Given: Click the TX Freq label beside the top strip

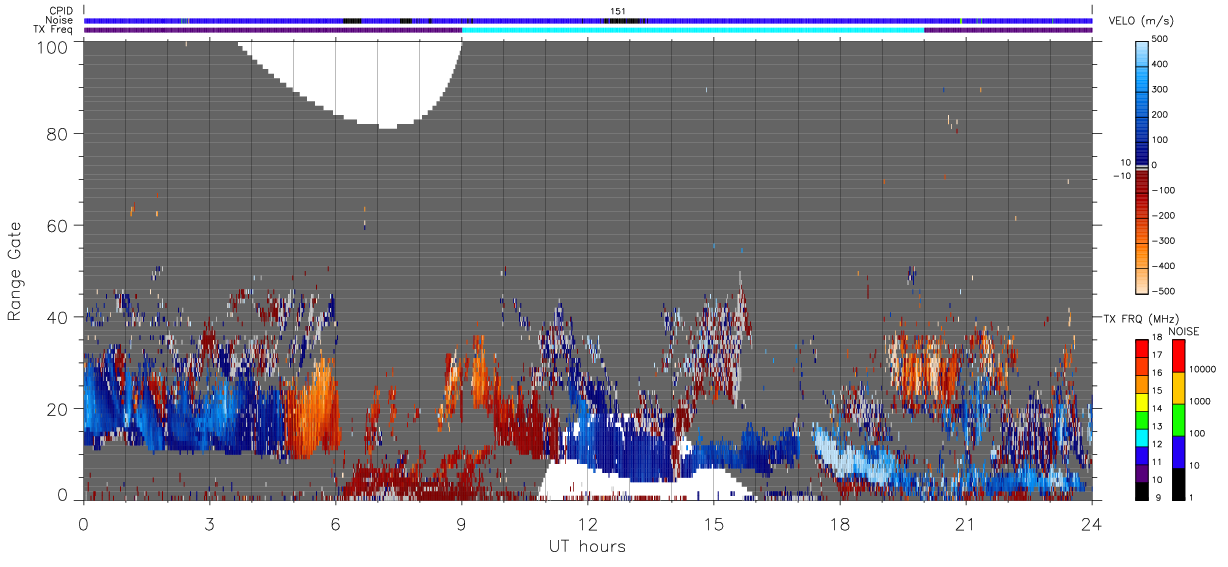Looking at the screenshot, I should 54,30.
